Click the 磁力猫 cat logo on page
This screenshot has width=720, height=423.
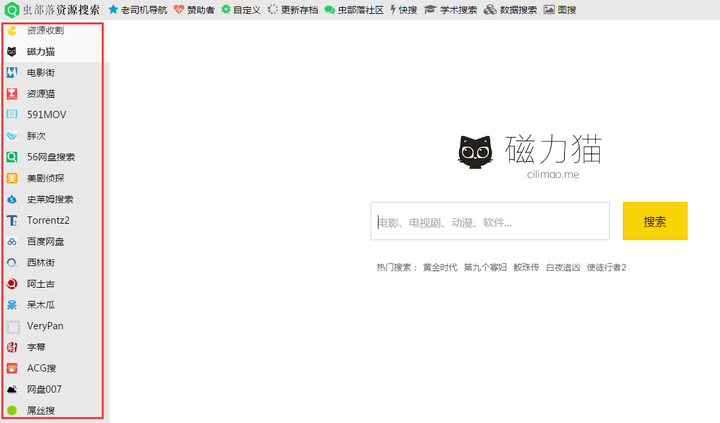click(530, 155)
